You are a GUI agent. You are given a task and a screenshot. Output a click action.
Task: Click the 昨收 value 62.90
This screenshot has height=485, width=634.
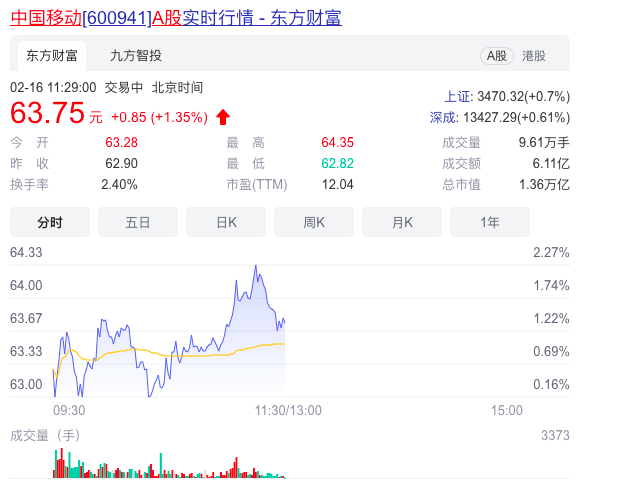point(121,163)
